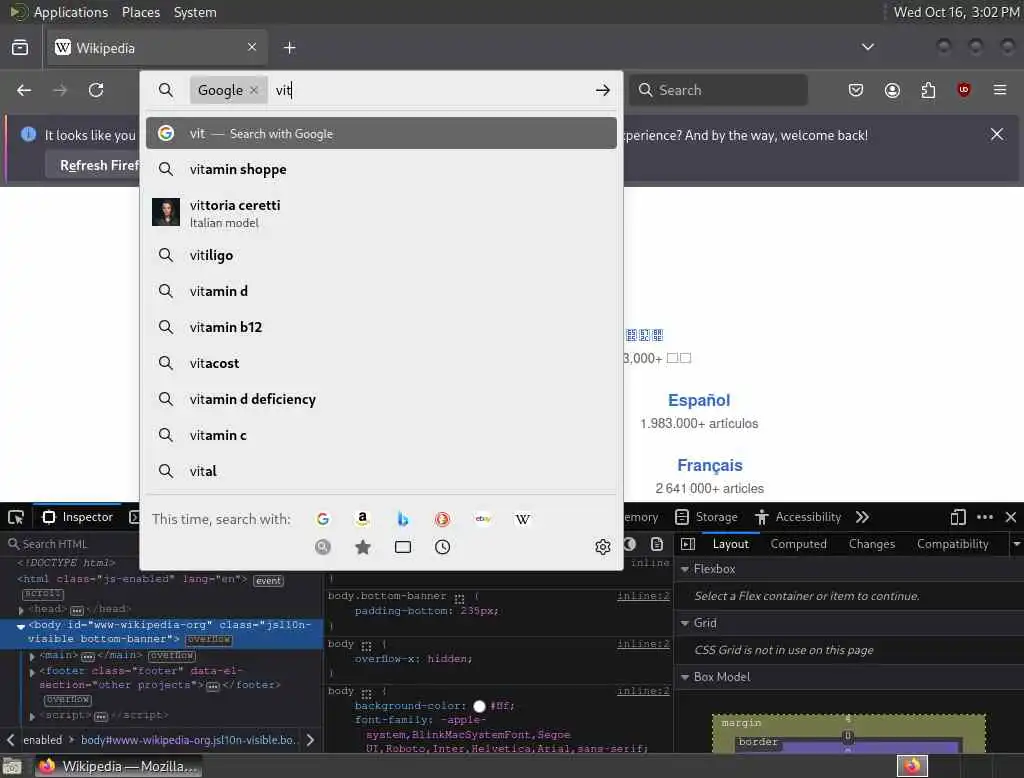This screenshot has width=1024, height=778.
Task: Choose the 'vitiligo' suggestion
Action: [381, 255]
